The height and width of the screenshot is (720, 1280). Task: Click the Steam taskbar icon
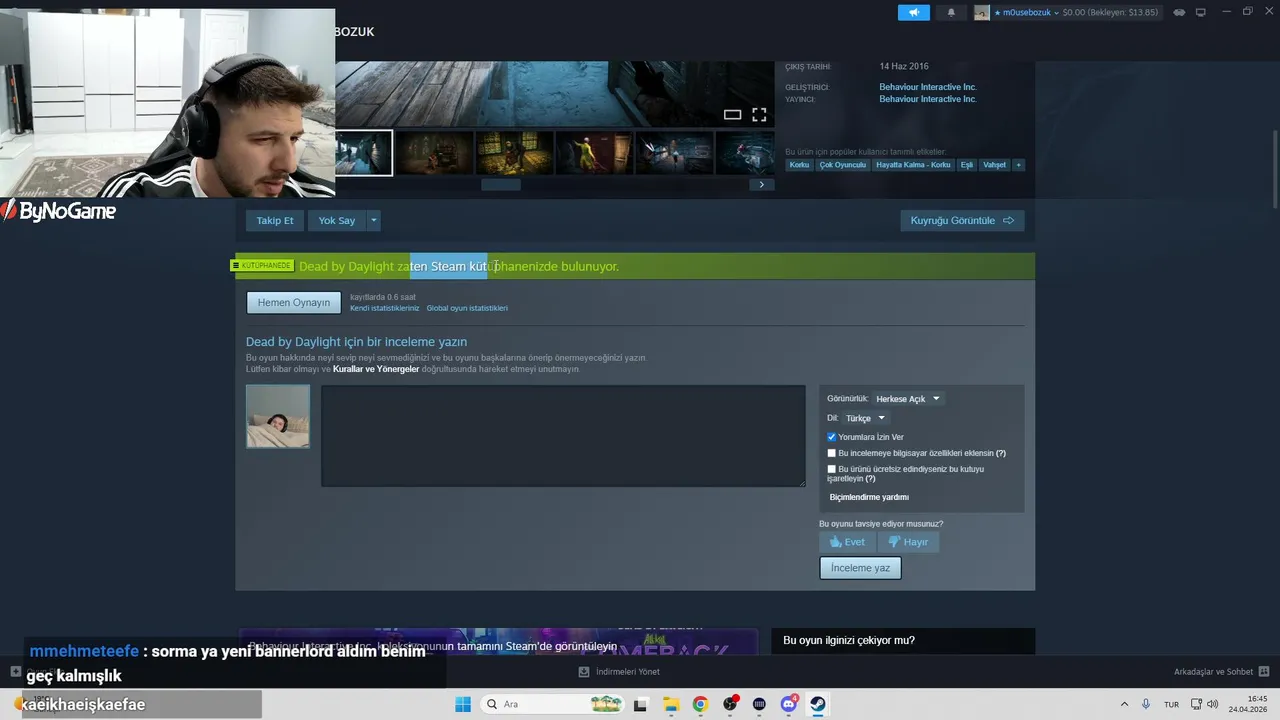[x=818, y=704]
